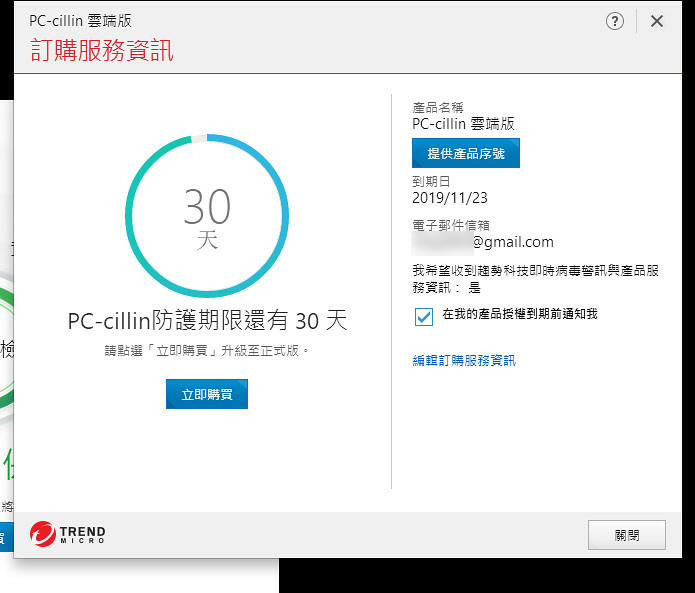Uncheck 在我的產品授權到期前通知我 checkbox
The image size is (695, 593).
424,316
